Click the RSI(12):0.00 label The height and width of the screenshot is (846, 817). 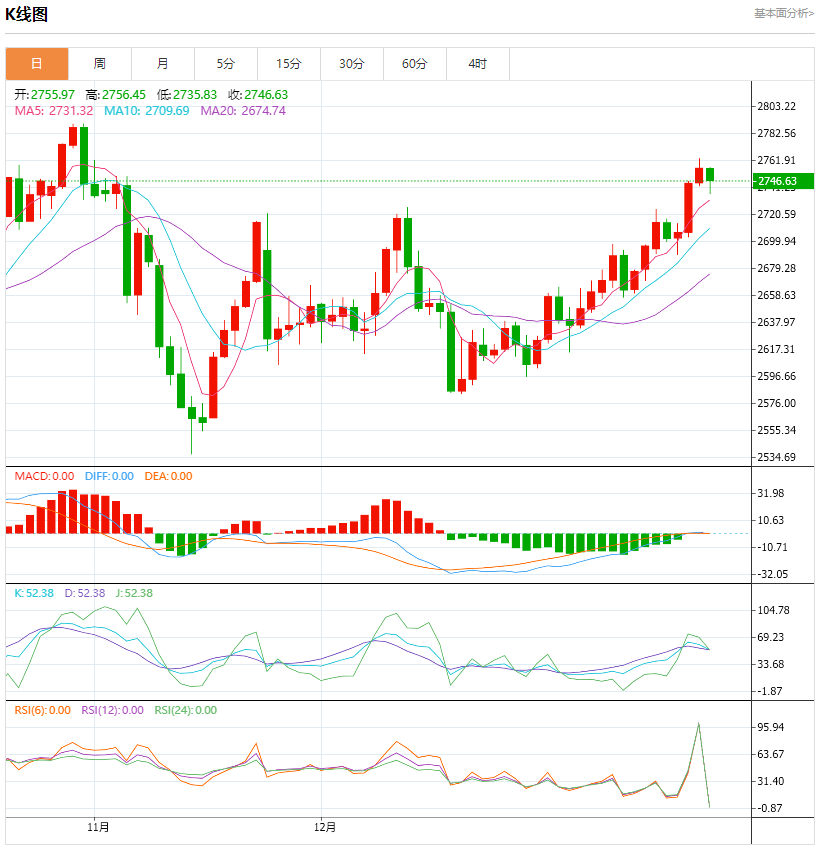click(112, 710)
